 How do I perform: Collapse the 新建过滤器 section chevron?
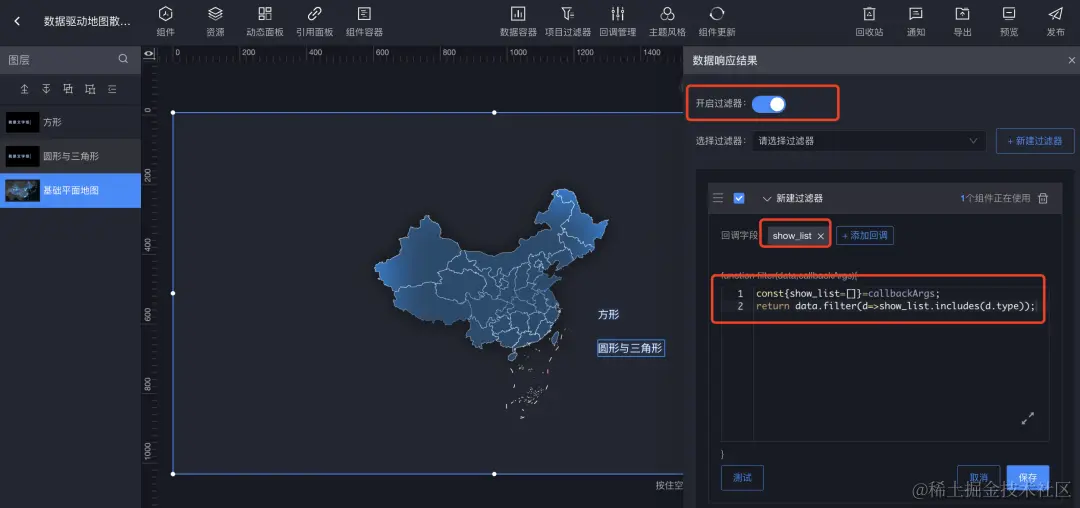click(767, 198)
